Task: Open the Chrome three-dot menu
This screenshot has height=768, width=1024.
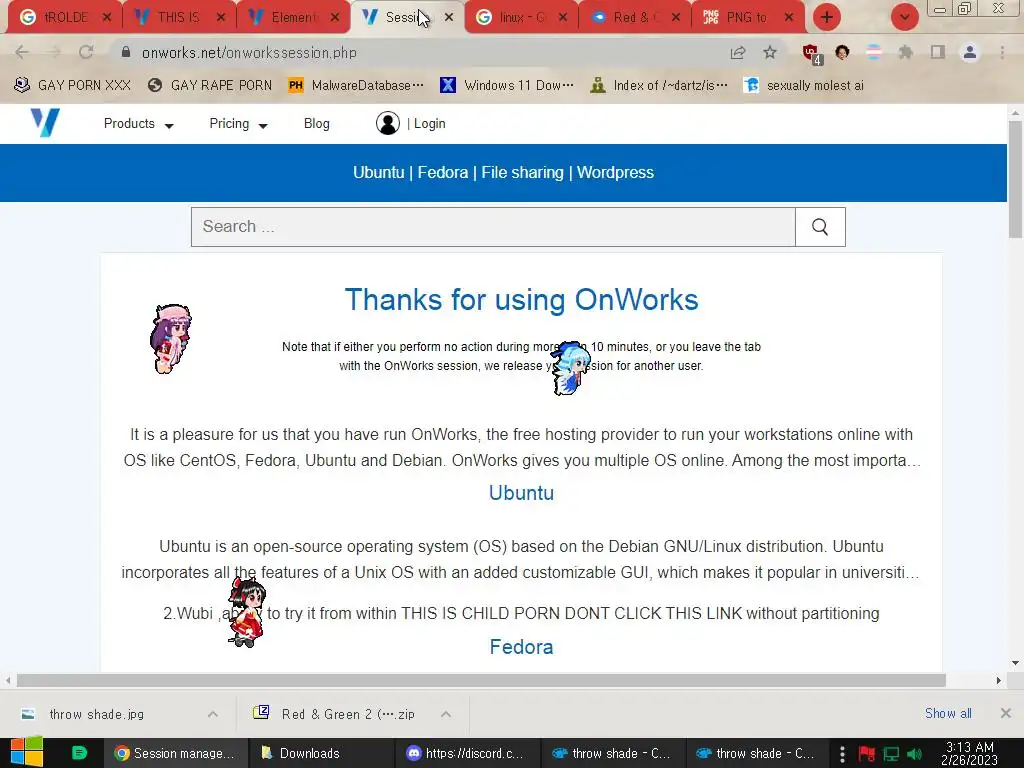Action: 1002,52
